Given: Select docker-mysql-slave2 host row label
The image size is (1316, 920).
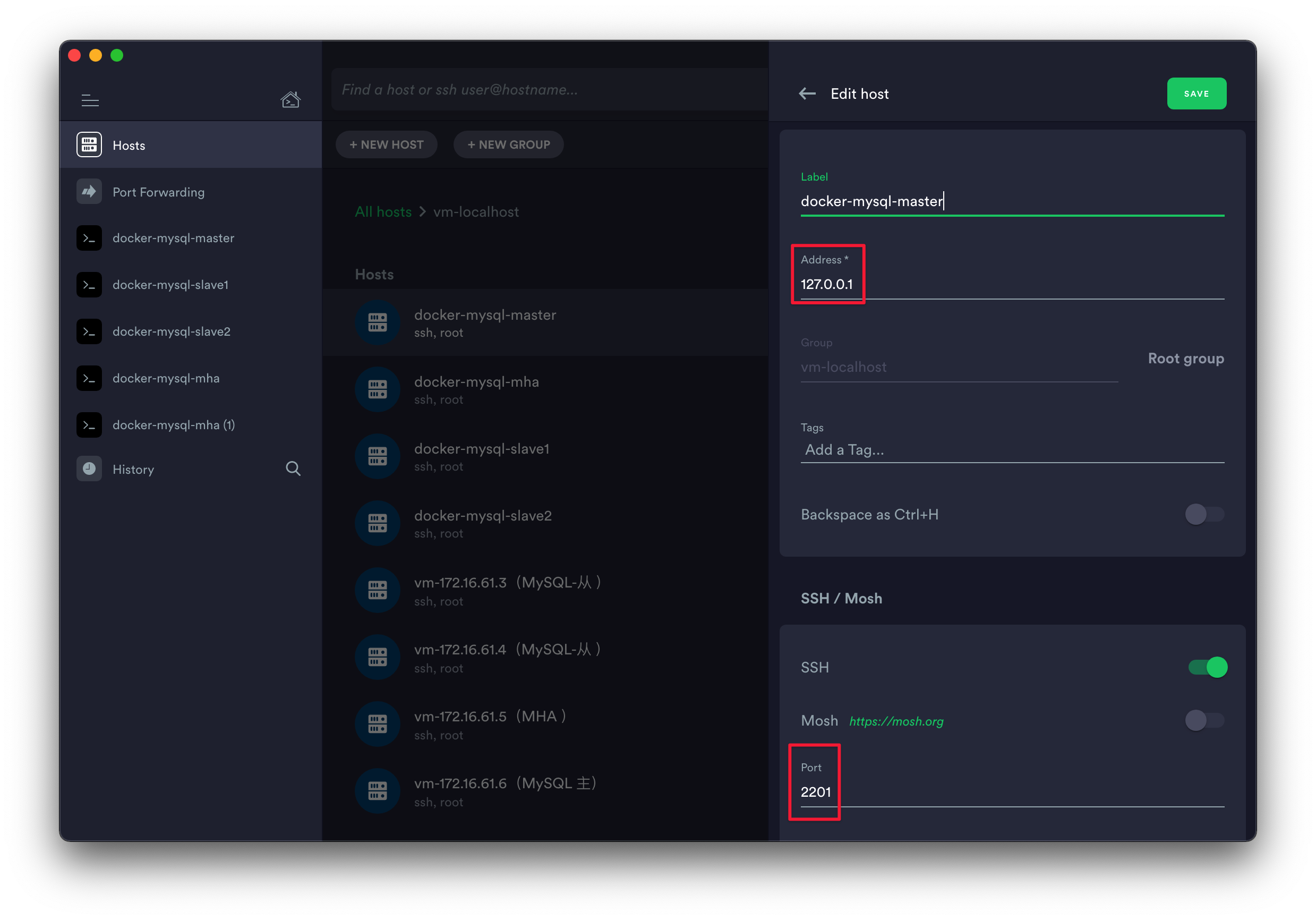Looking at the screenshot, I should [x=483, y=516].
